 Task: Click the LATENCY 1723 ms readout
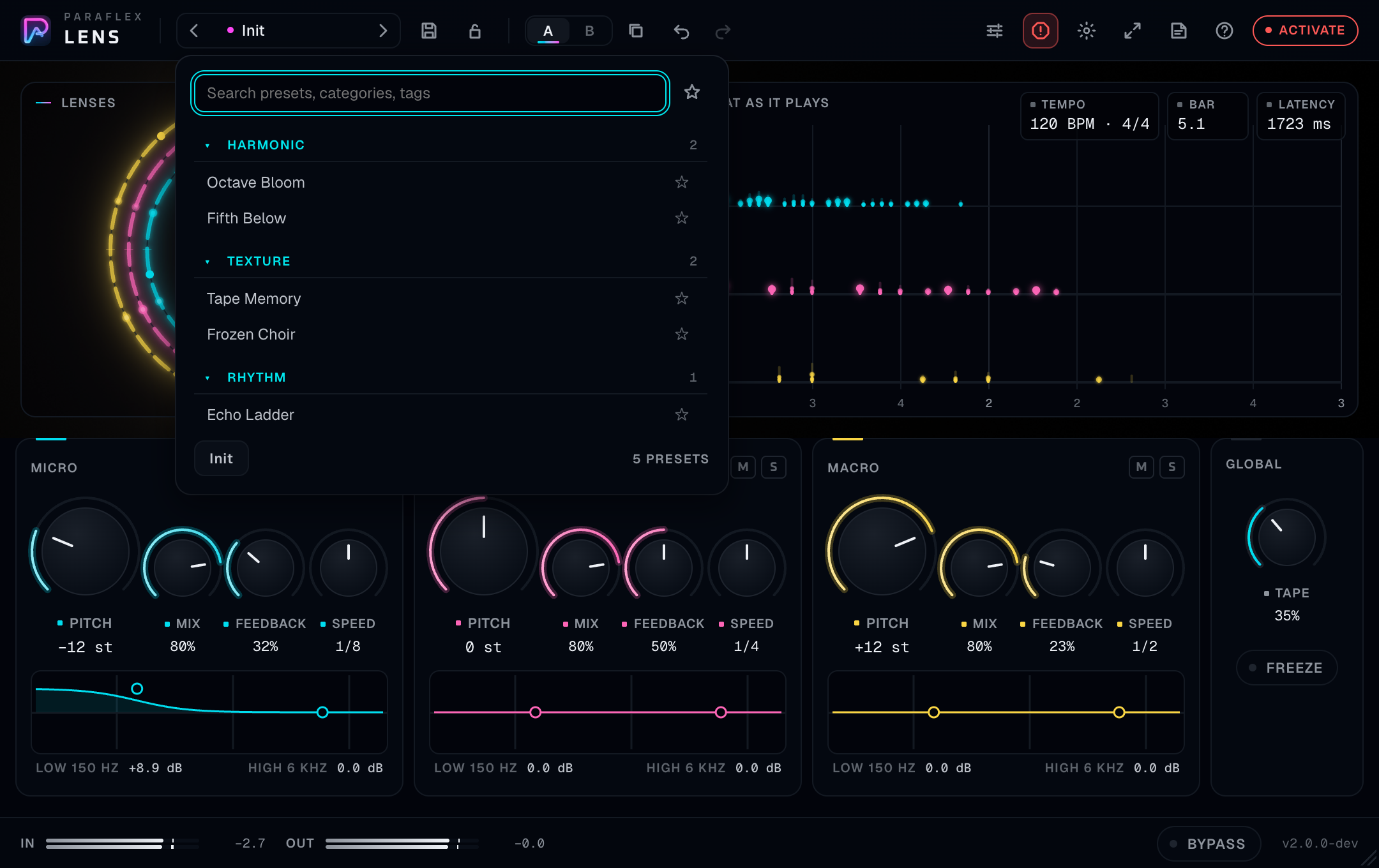(x=1300, y=116)
